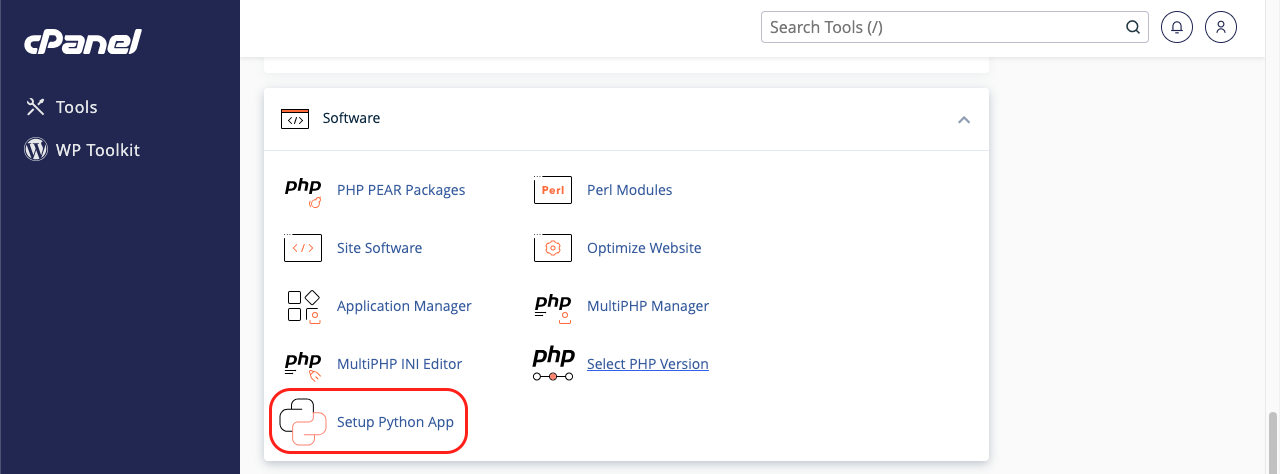This screenshot has width=1280, height=474.
Task: Open notifications bell
Action: click(1177, 27)
